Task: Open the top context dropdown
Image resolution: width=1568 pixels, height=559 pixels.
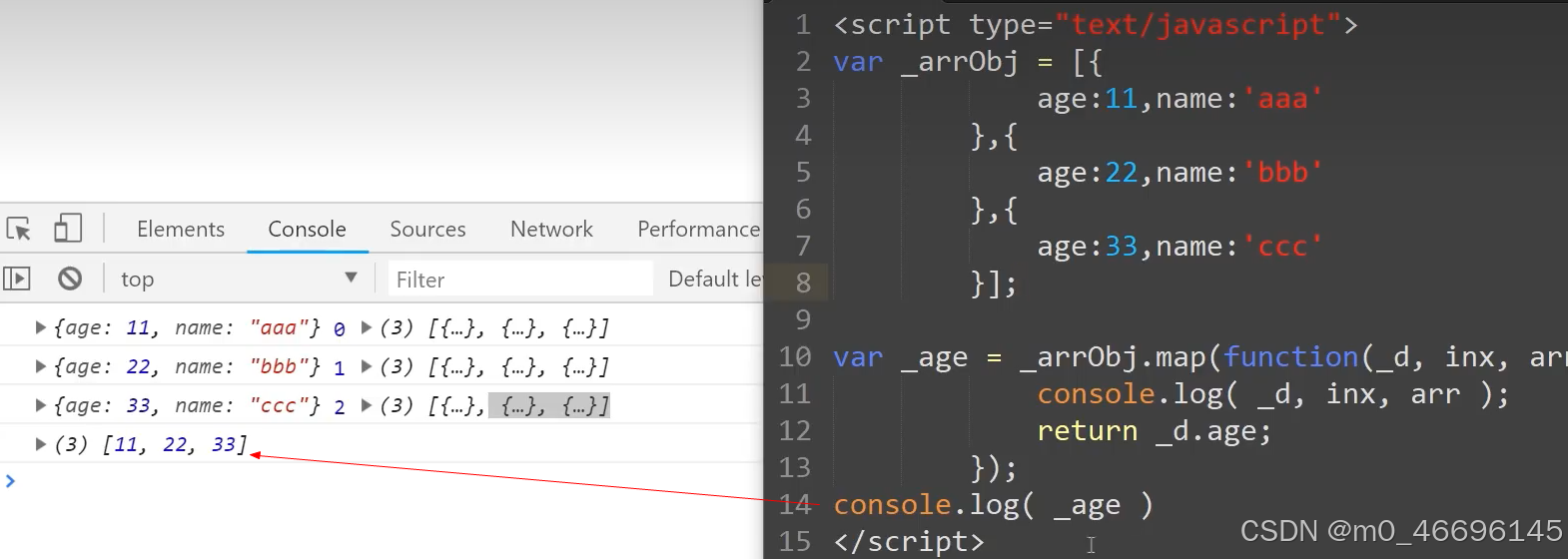Action: click(x=239, y=279)
